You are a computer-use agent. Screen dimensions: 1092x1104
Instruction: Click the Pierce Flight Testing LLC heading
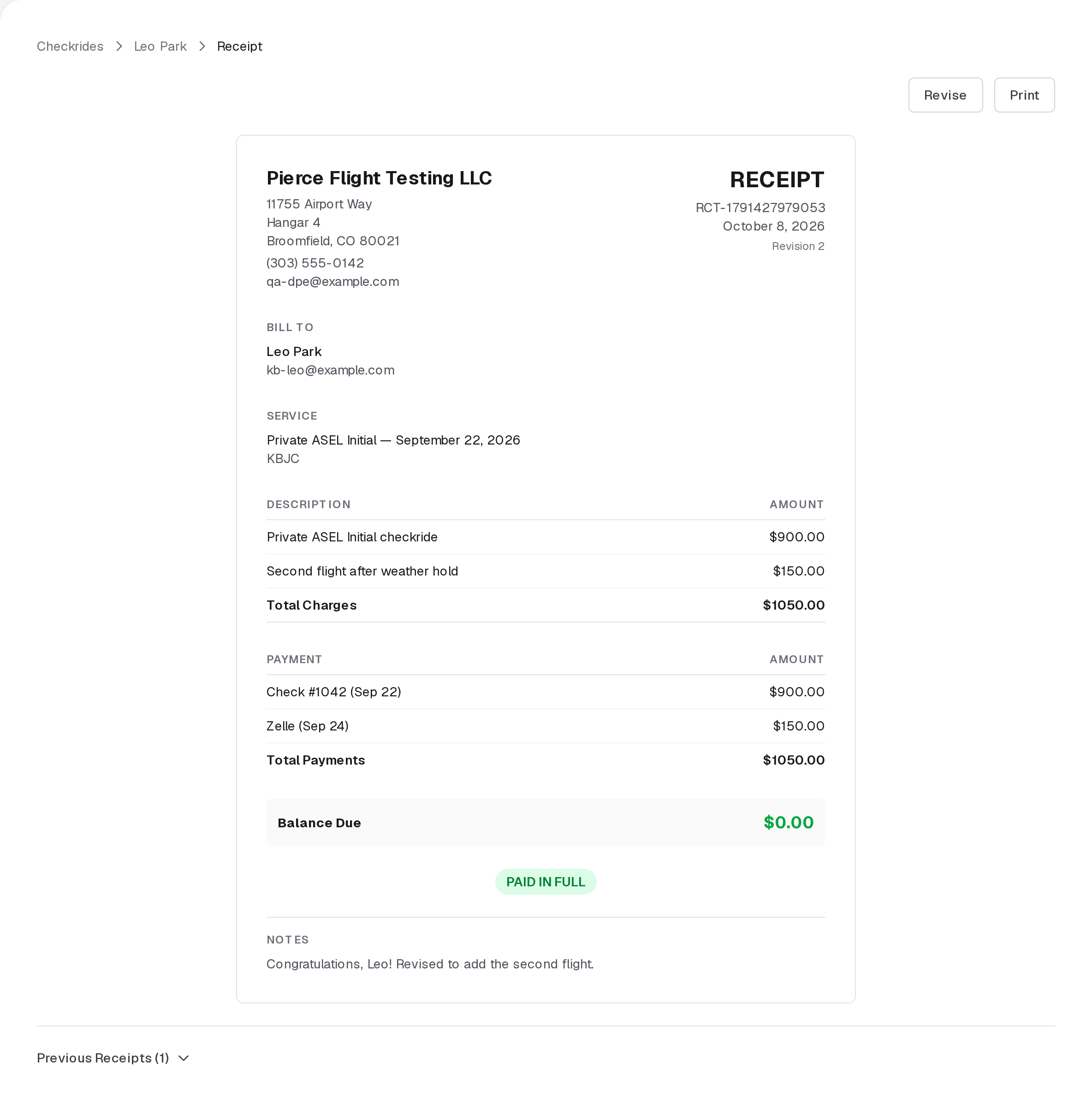pyautogui.click(x=379, y=178)
